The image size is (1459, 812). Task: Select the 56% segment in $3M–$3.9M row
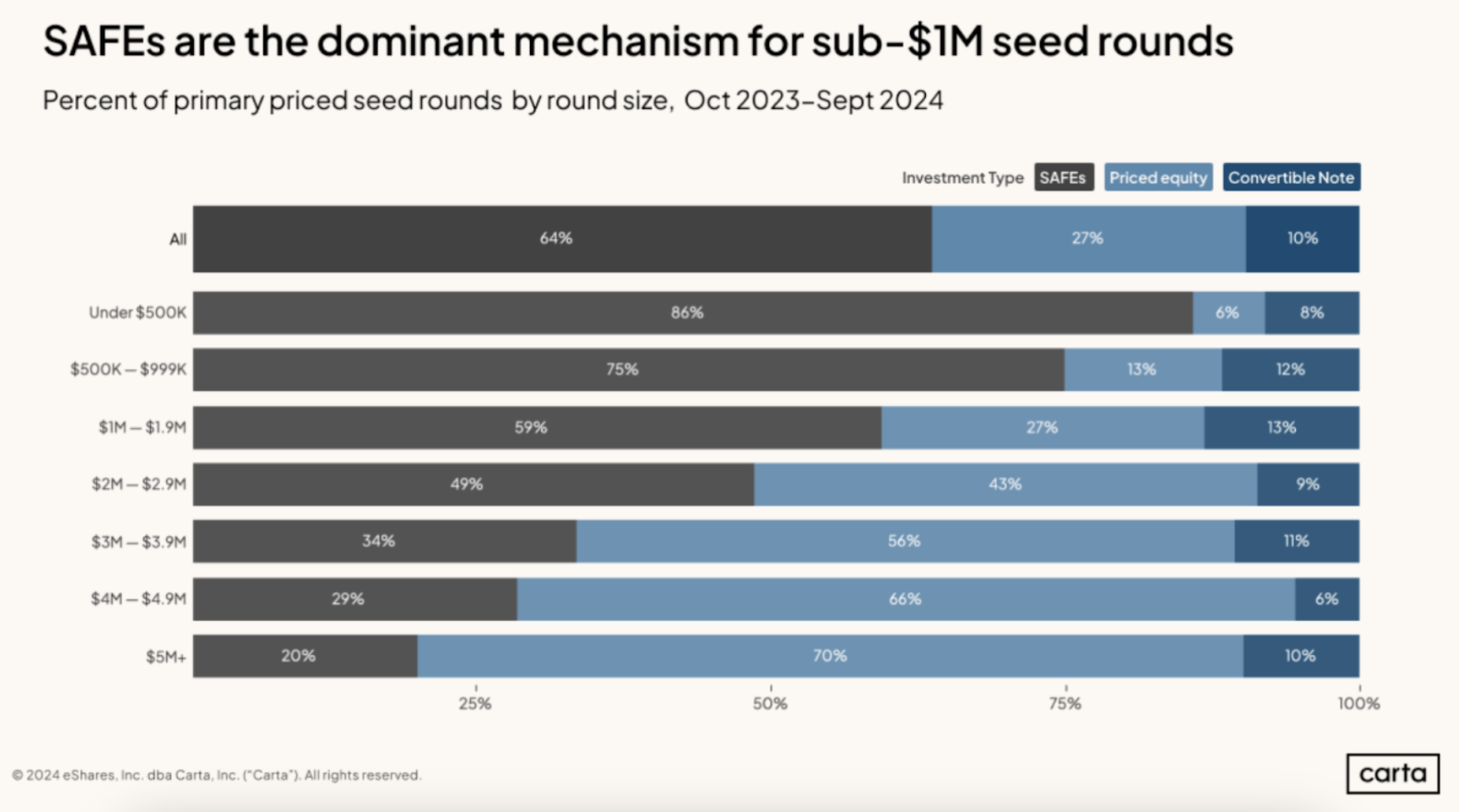pyautogui.click(x=905, y=542)
